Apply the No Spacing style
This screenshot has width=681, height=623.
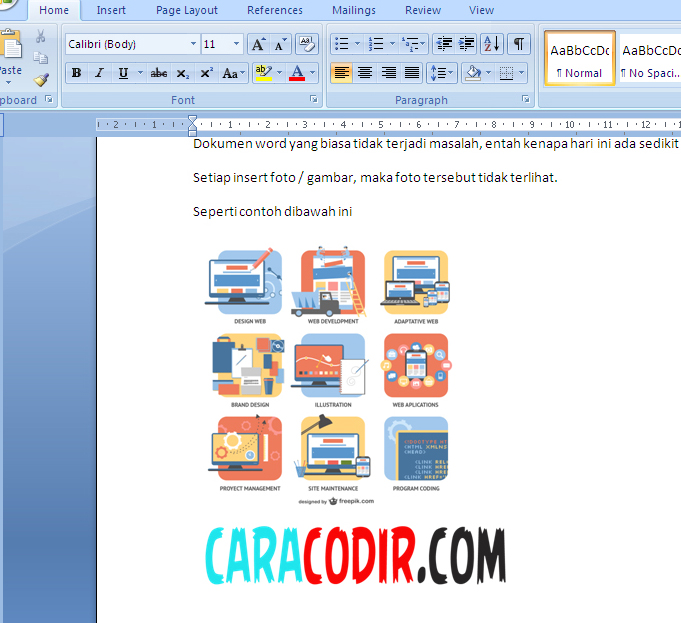tap(650, 58)
